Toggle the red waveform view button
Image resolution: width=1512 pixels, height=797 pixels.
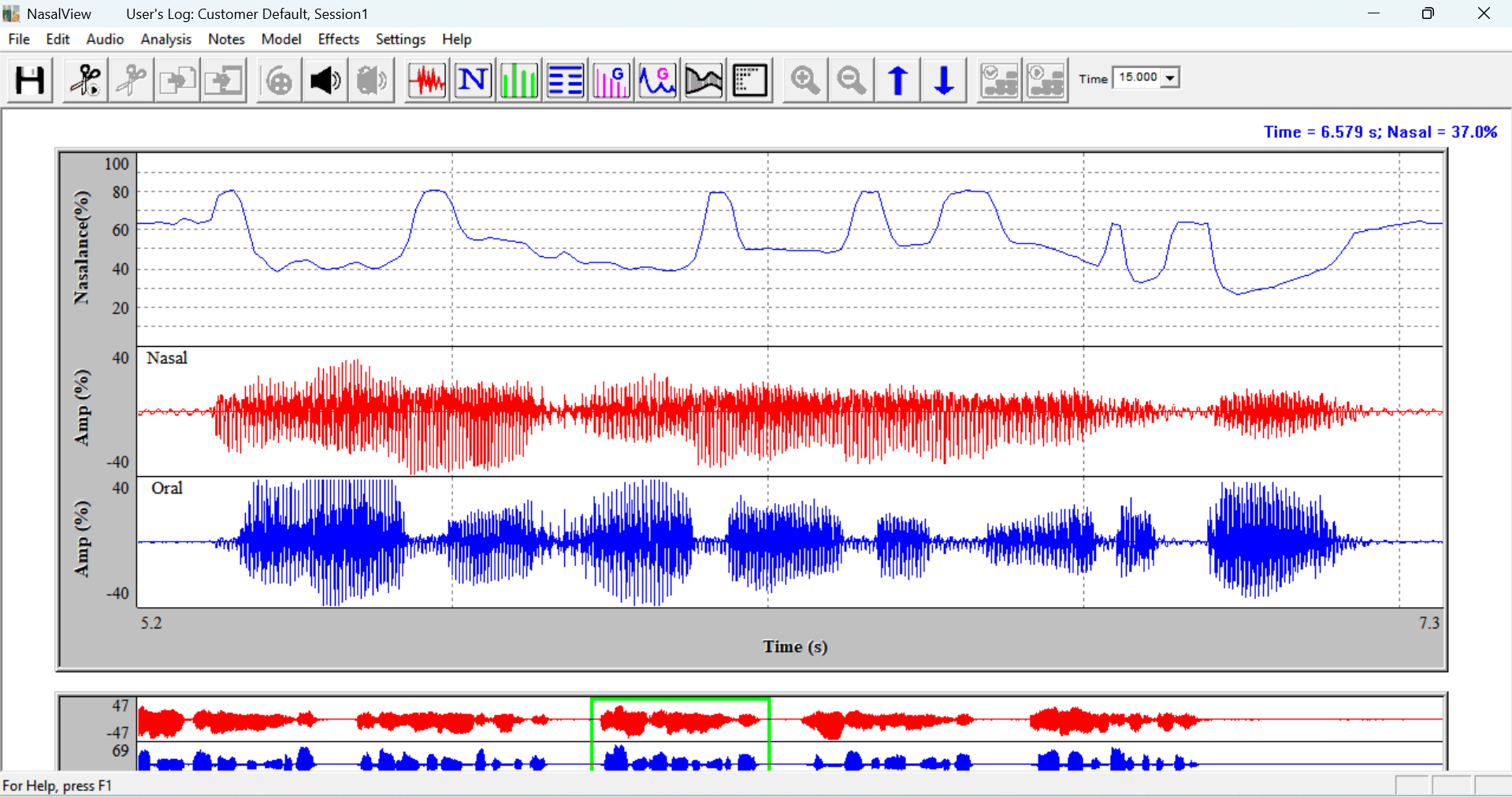426,80
